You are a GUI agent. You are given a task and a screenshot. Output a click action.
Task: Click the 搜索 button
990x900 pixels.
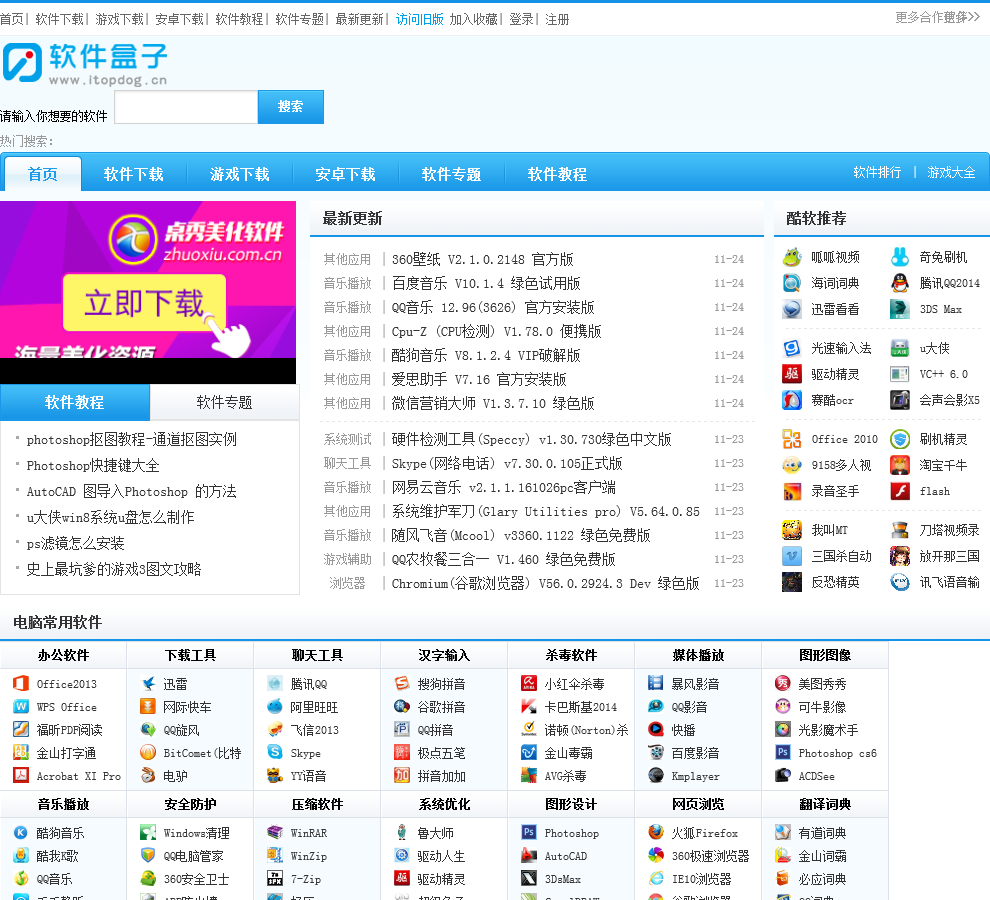coord(290,107)
